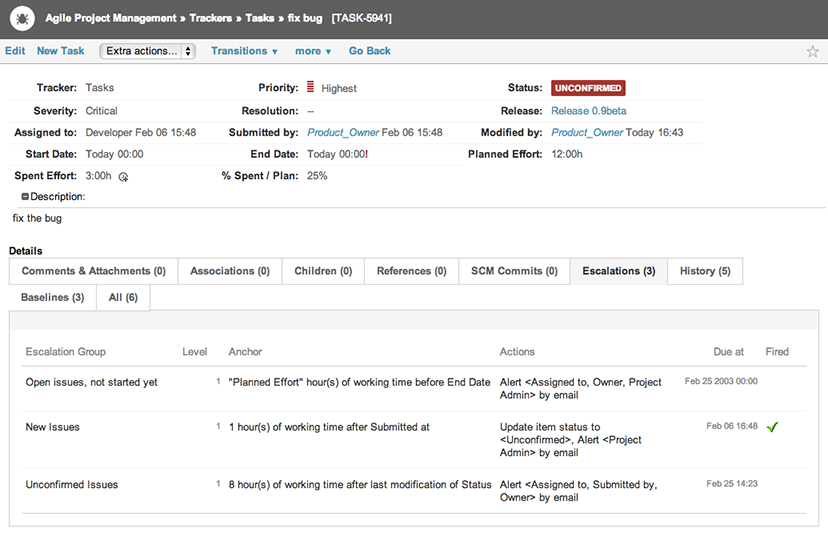
Task: Click the Planned Effort value 12:00h
Action: (567, 154)
